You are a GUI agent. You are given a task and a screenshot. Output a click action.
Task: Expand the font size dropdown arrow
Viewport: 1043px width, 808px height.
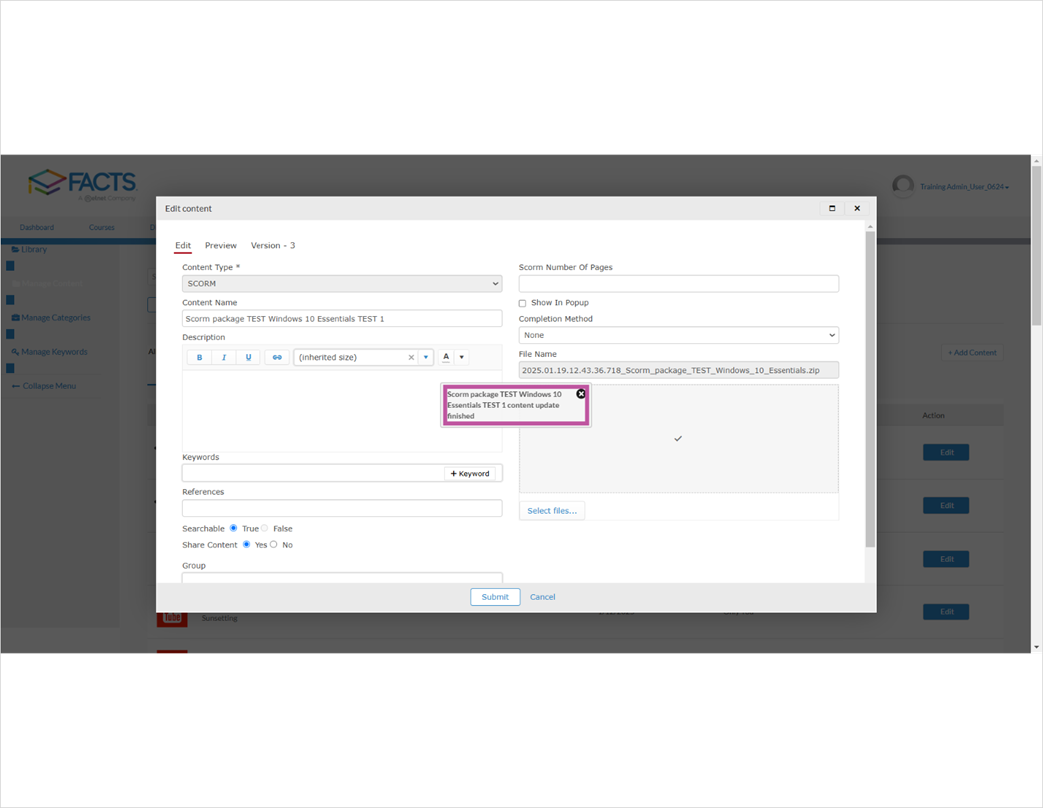[x=426, y=356]
